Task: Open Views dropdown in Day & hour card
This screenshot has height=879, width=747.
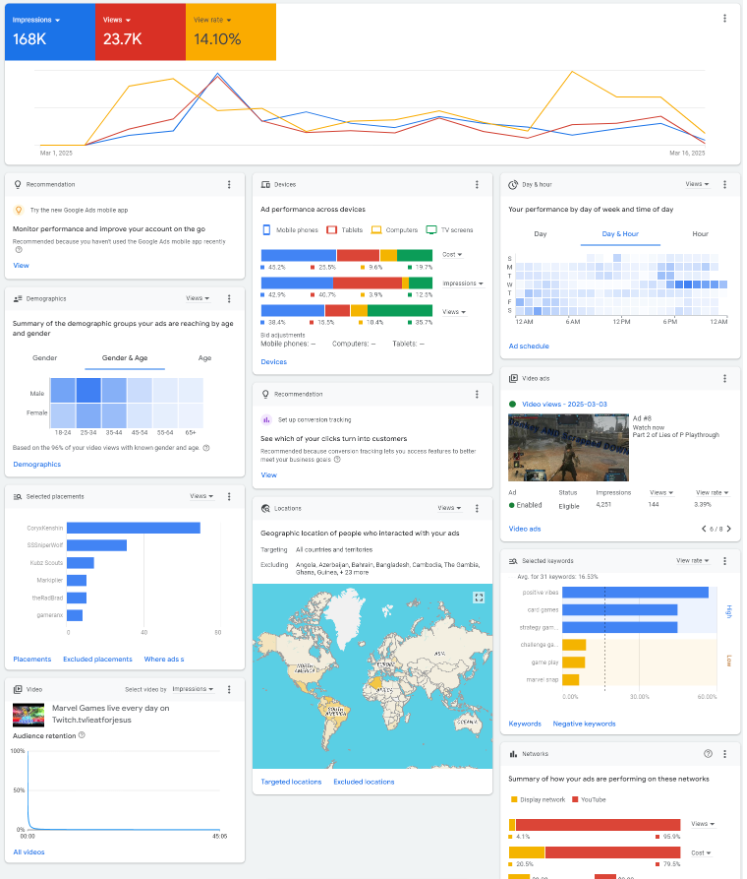Action: pyautogui.click(x=697, y=185)
